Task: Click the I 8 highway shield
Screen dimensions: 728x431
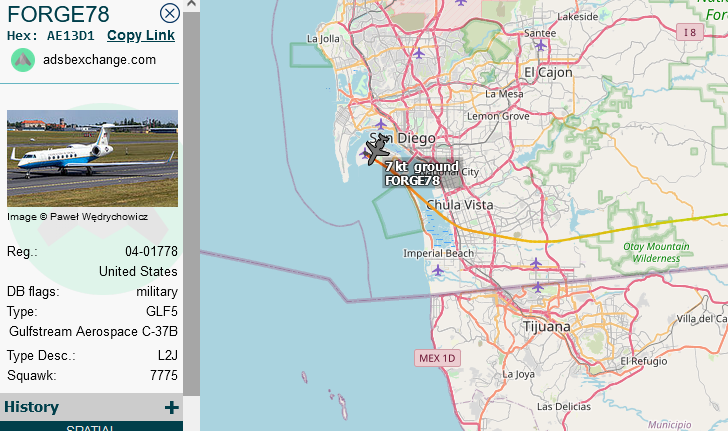Action: tap(689, 32)
